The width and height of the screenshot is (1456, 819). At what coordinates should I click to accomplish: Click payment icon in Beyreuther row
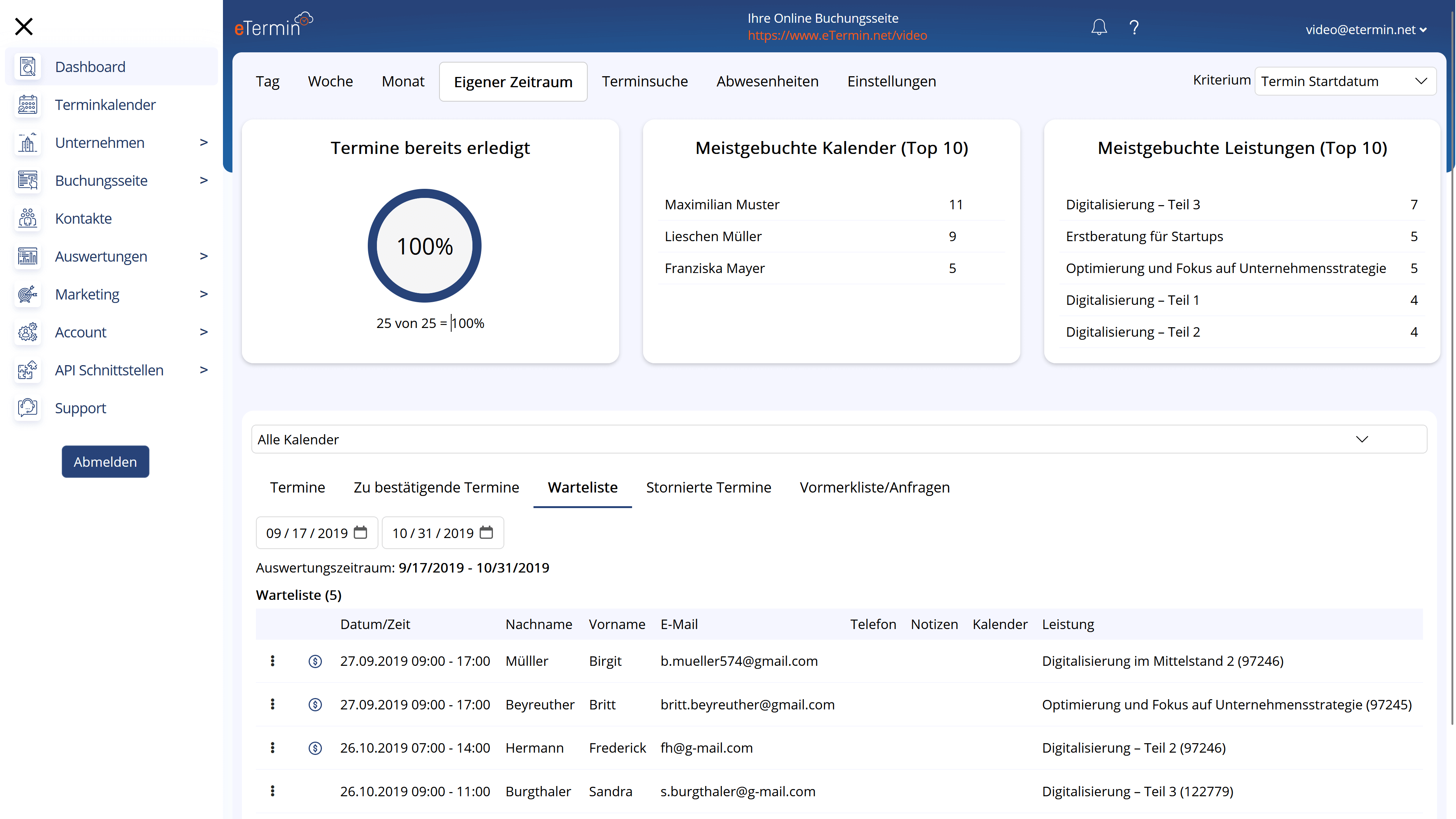point(315,704)
